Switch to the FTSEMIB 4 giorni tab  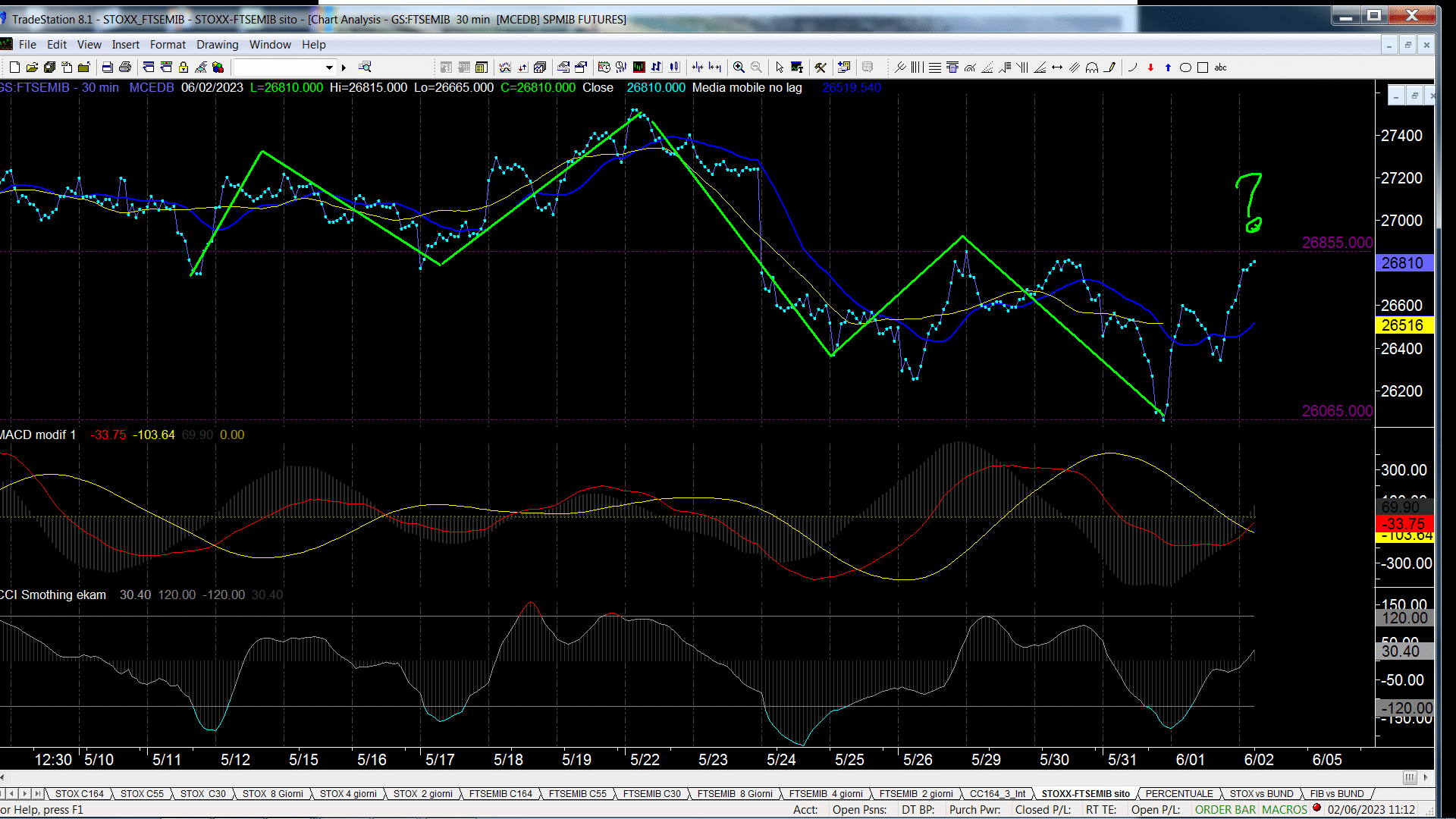pos(826,794)
